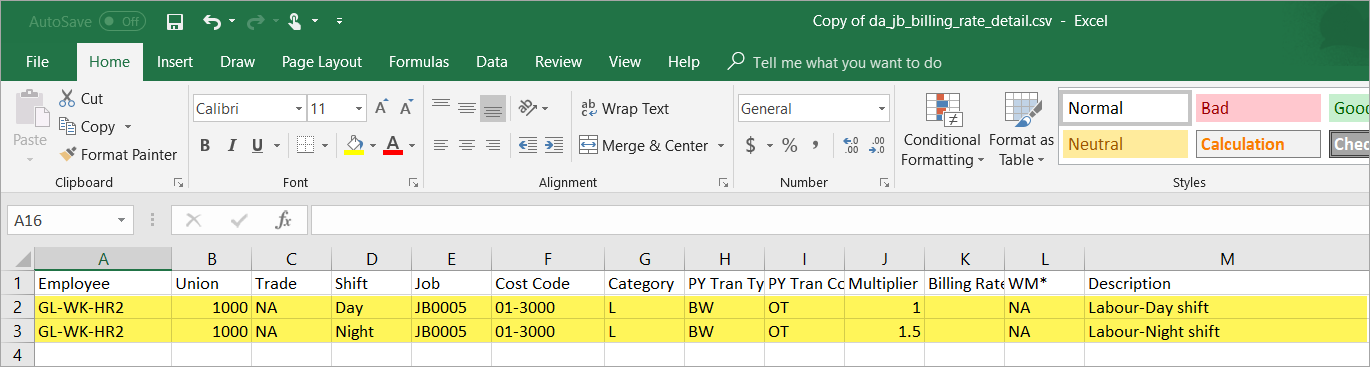Viewport: 1370px width, 367px height.
Task: Open the Clipboard pane dialog launcher
Action: pos(178,183)
